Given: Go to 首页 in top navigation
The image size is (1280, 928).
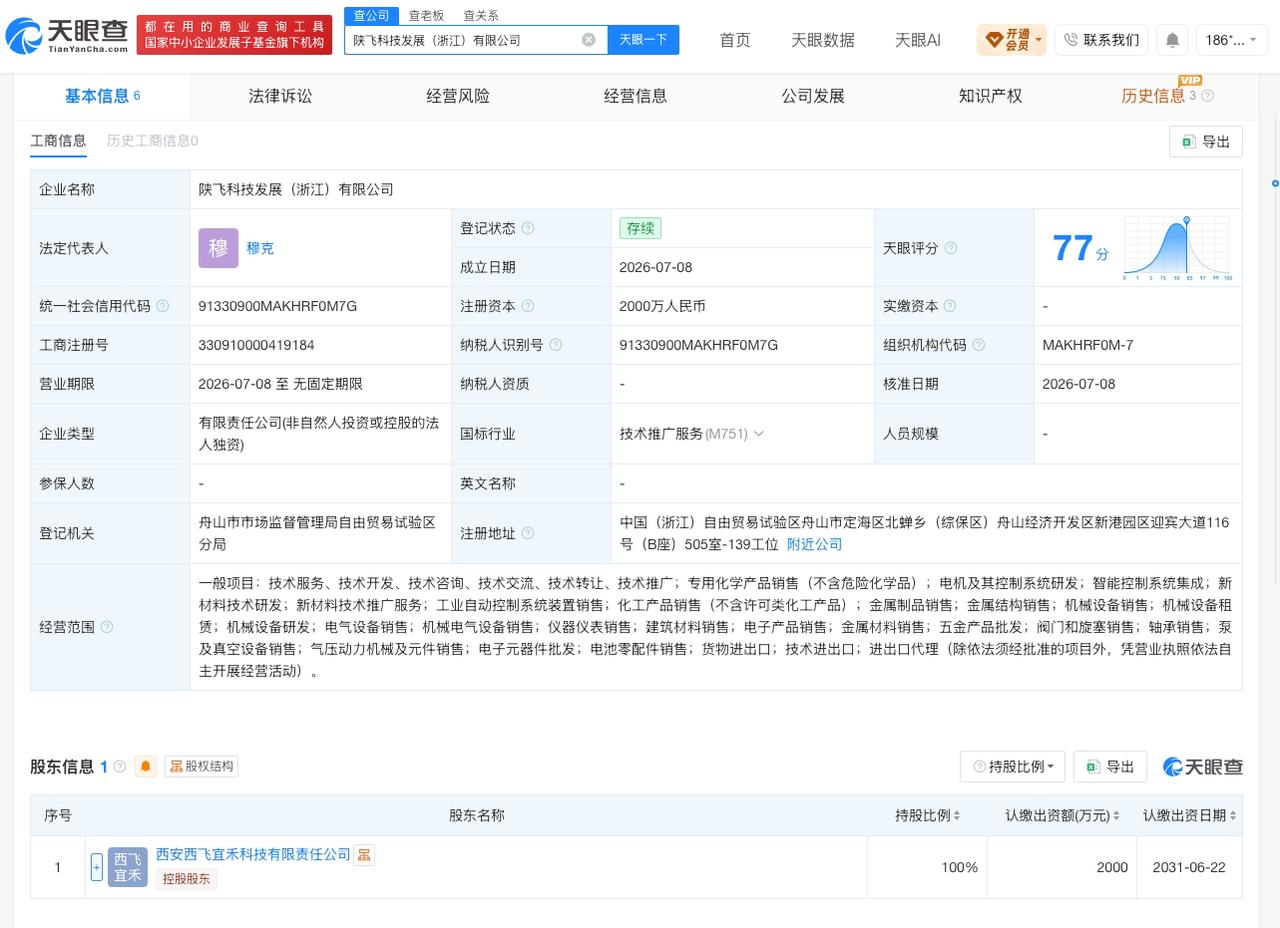Looking at the screenshot, I should pyautogui.click(x=735, y=40).
